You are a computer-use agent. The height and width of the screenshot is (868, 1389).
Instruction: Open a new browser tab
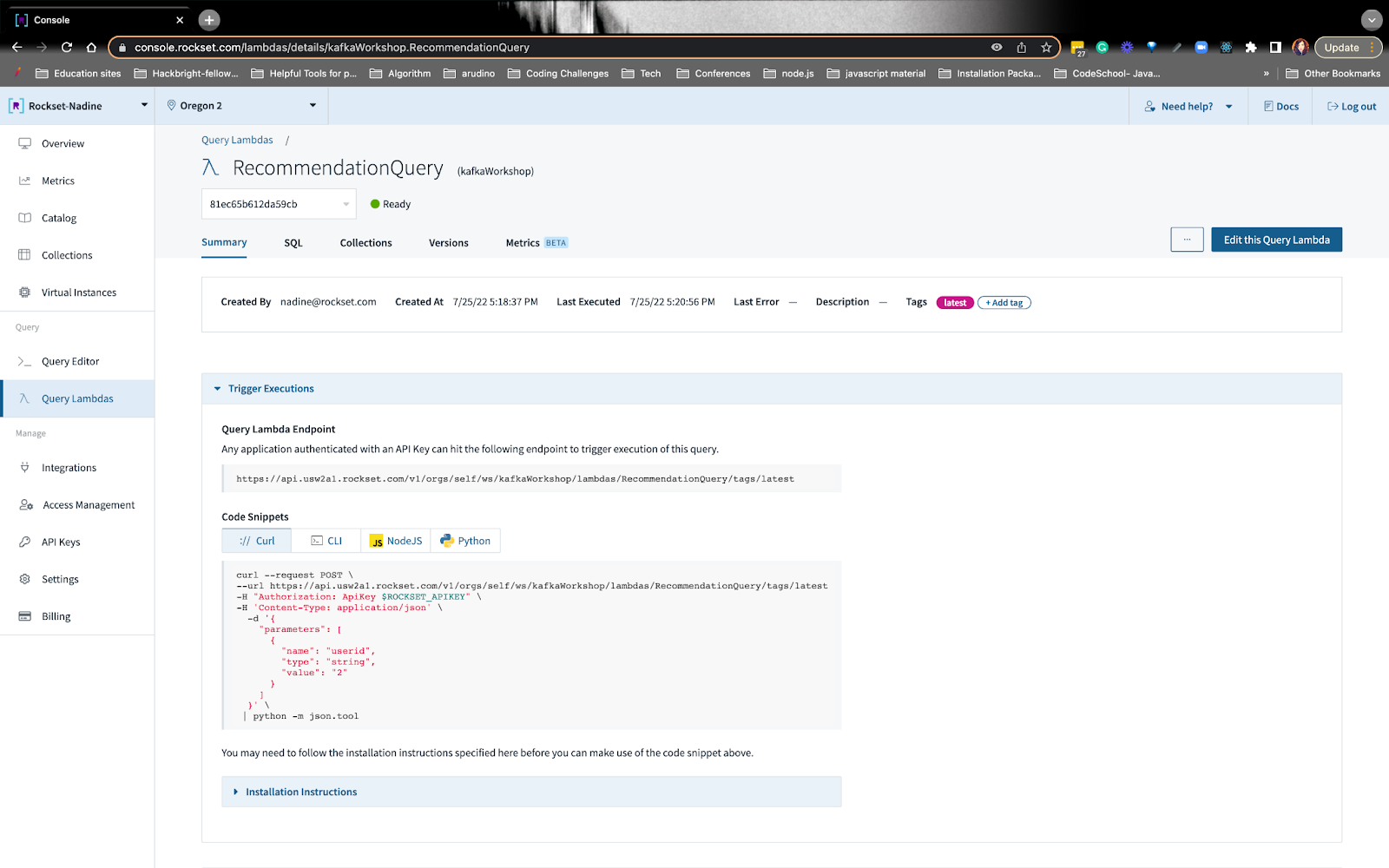click(x=209, y=20)
